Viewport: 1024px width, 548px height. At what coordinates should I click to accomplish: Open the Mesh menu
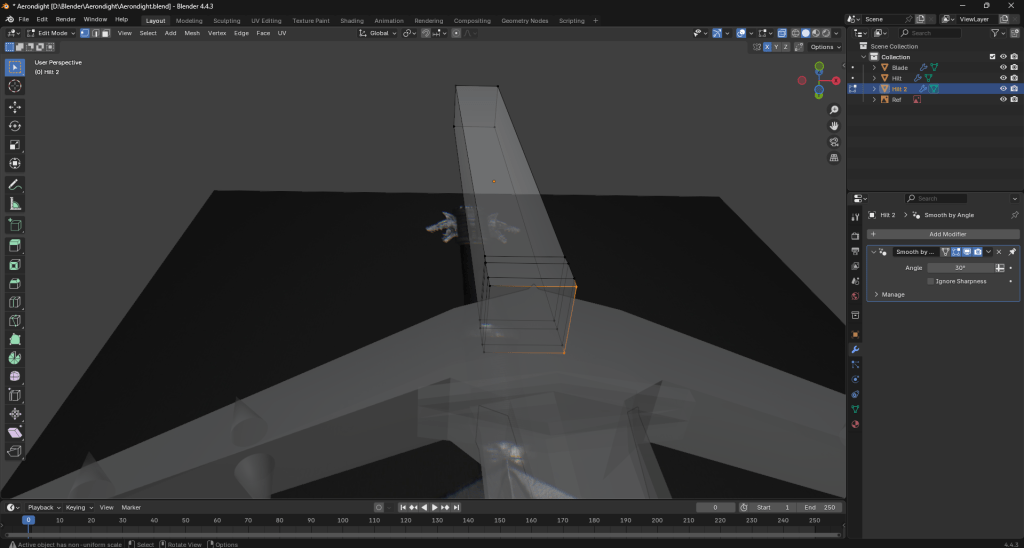192,33
